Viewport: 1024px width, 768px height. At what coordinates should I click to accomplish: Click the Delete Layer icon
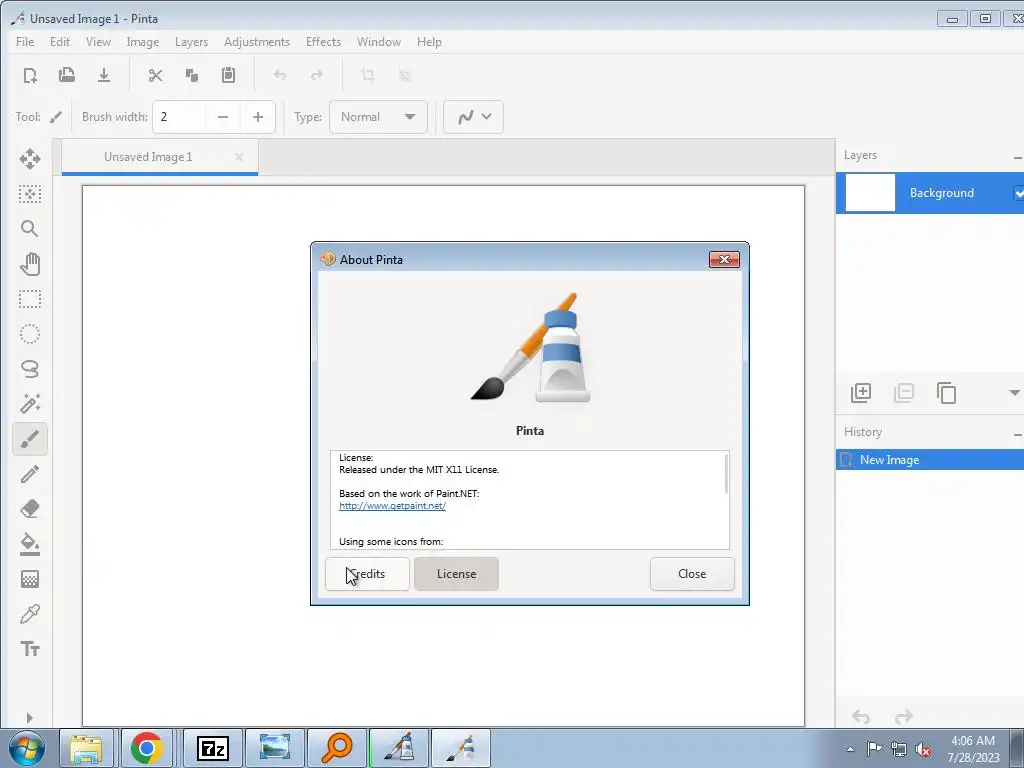click(x=904, y=392)
